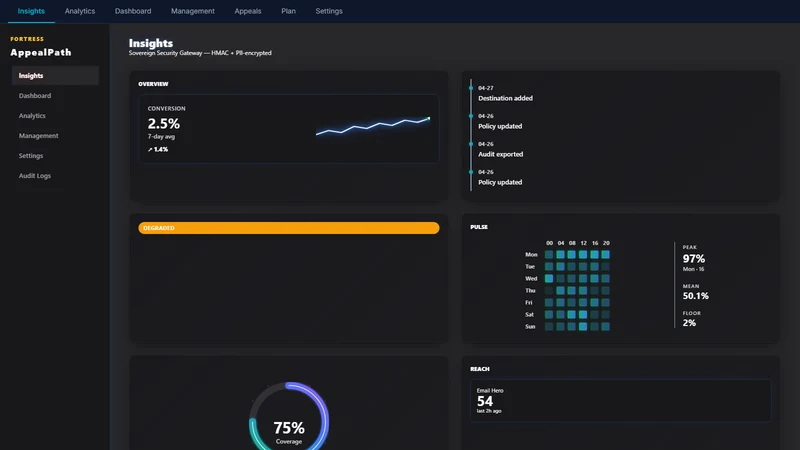Click the 2.5% conversion value
800x450 pixels.
[164, 123]
